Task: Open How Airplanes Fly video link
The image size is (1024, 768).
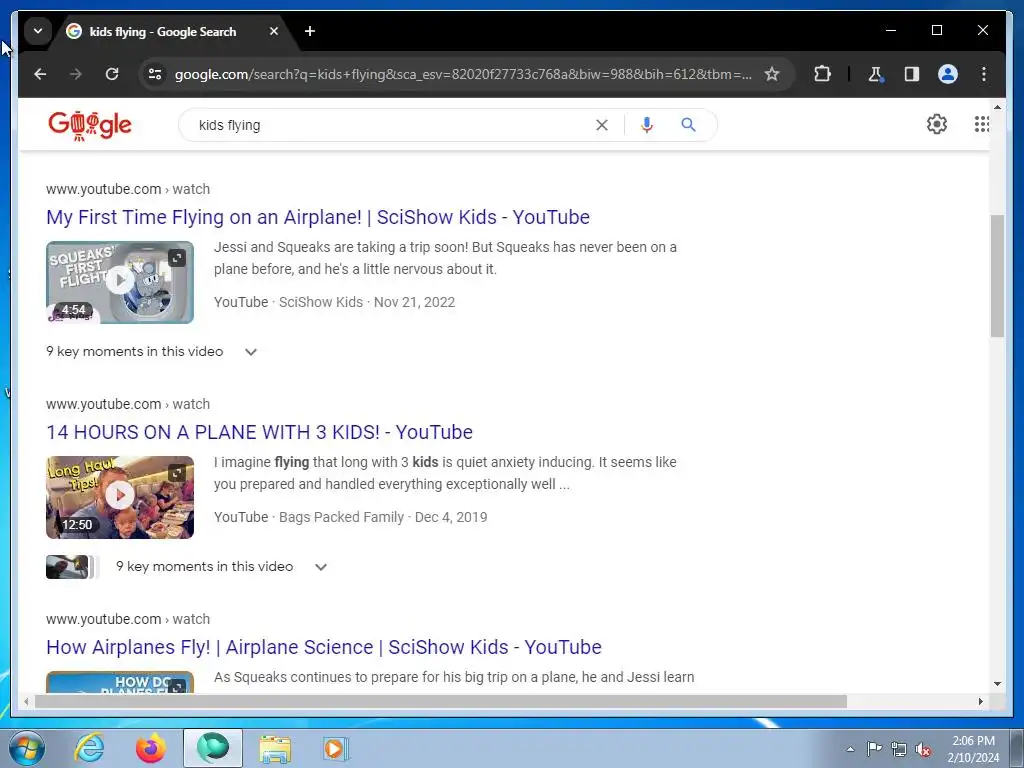Action: click(x=324, y=647)
